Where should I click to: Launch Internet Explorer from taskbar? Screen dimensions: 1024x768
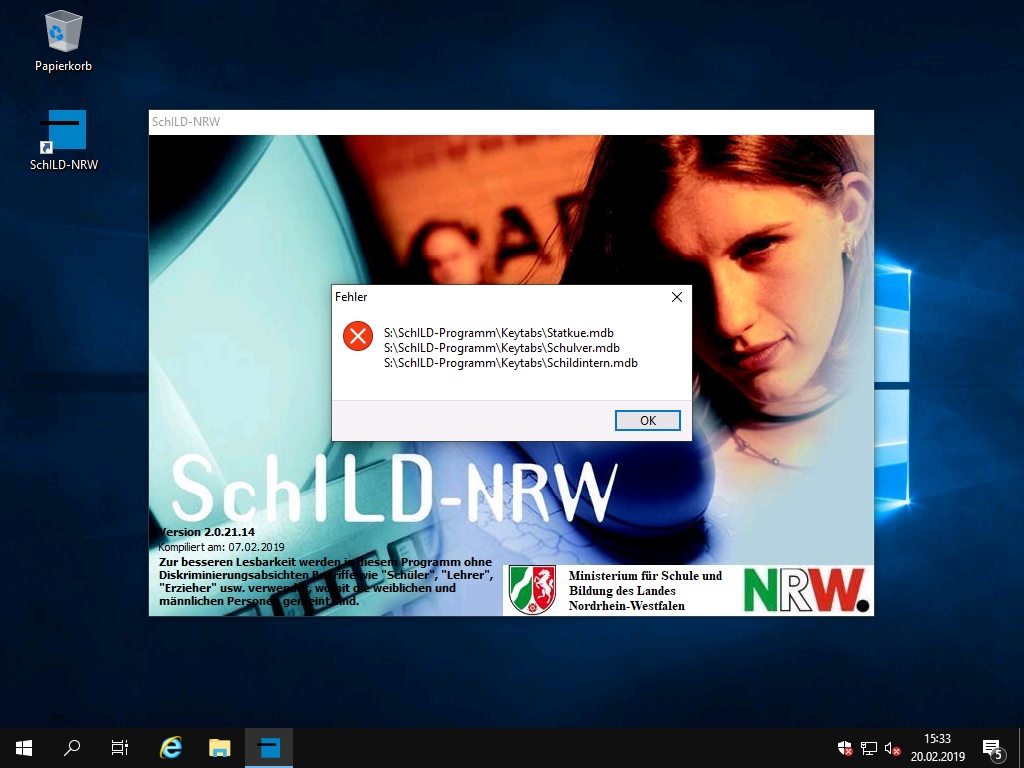[171, 748]
